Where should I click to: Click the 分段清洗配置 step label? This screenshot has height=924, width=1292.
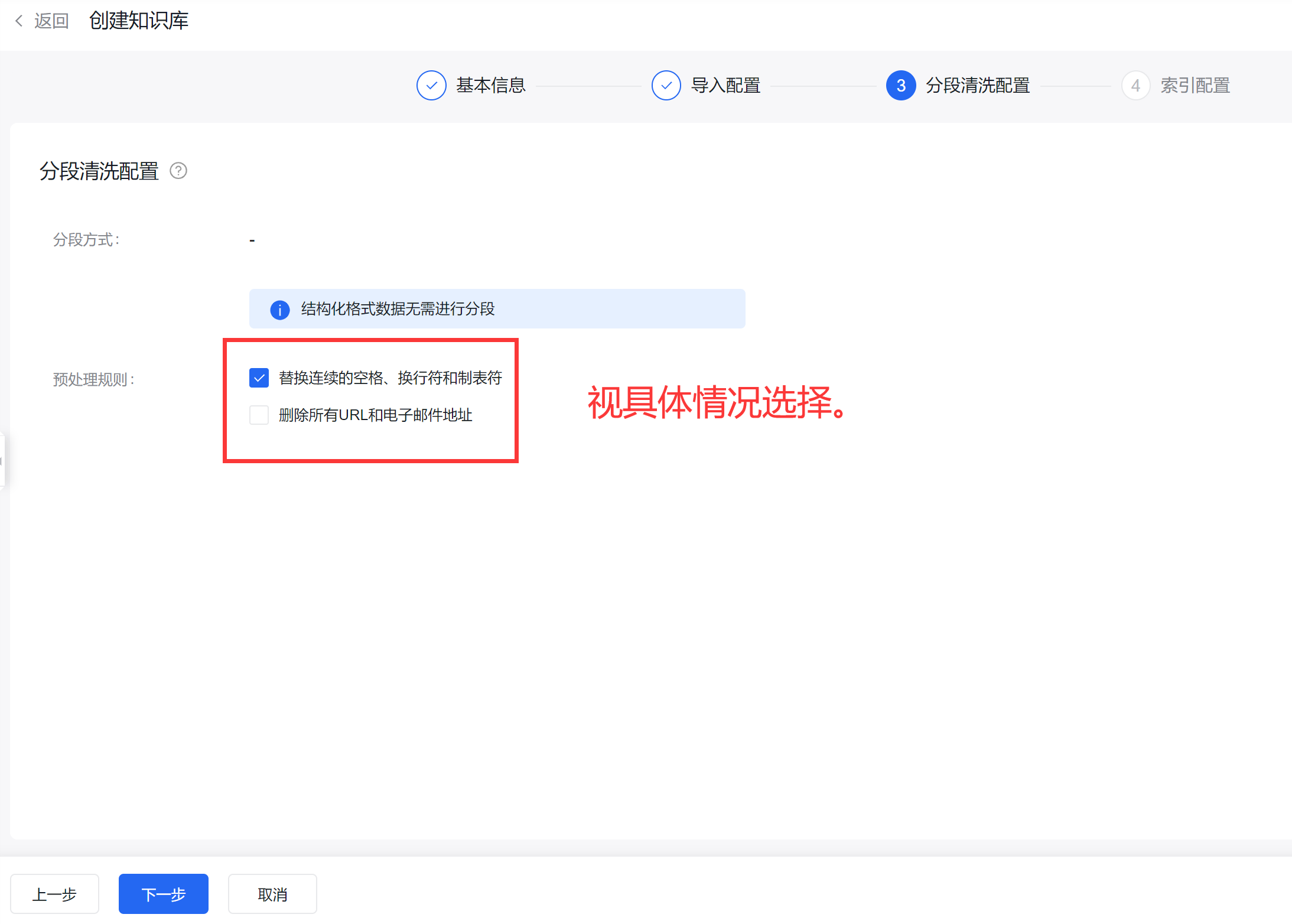(978, 86)
